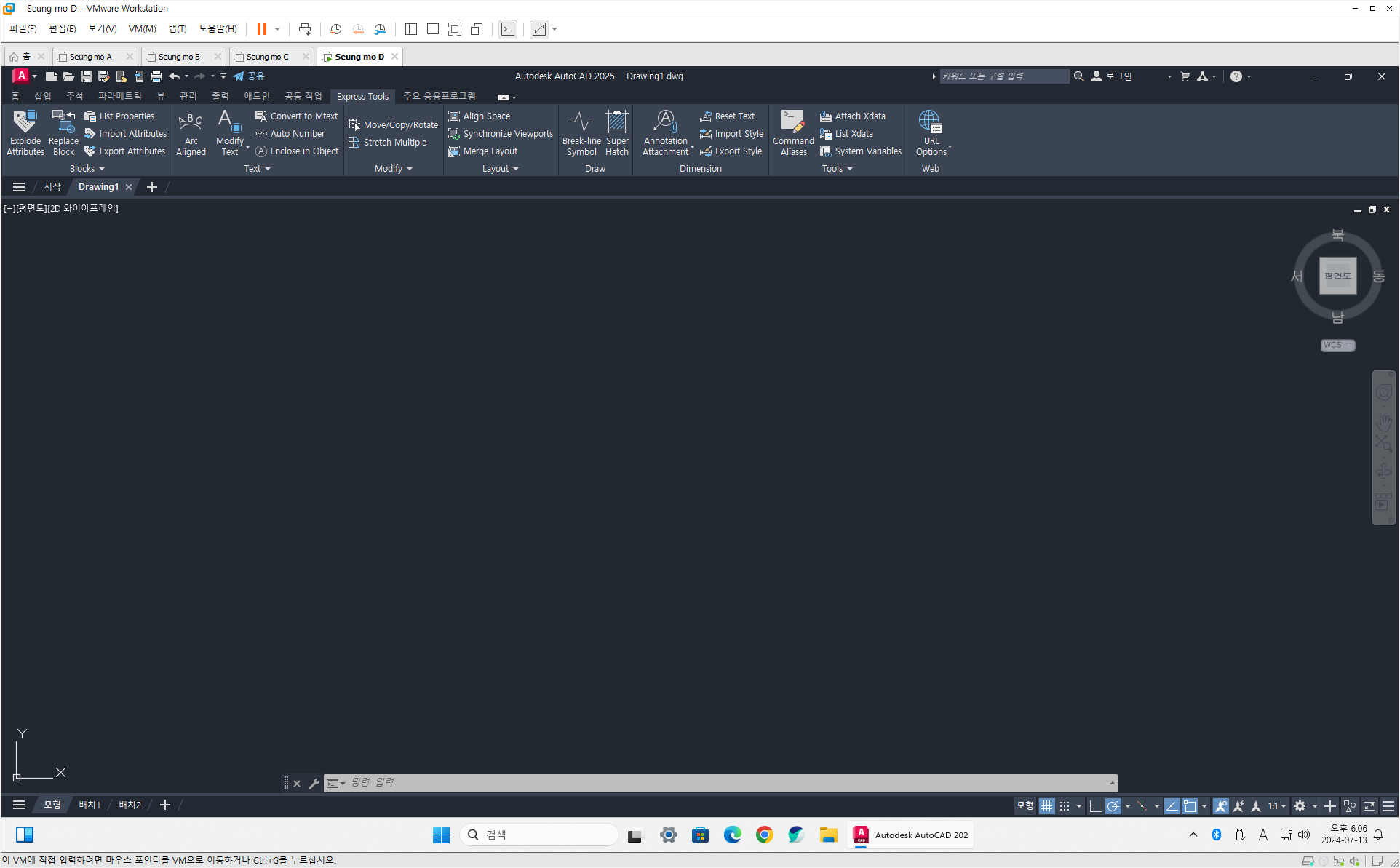Viewport: 1400px width, 868px height.
Task: Click the Break-line Symbol tool
Action: pyautogui.click(x=581, y=132)
